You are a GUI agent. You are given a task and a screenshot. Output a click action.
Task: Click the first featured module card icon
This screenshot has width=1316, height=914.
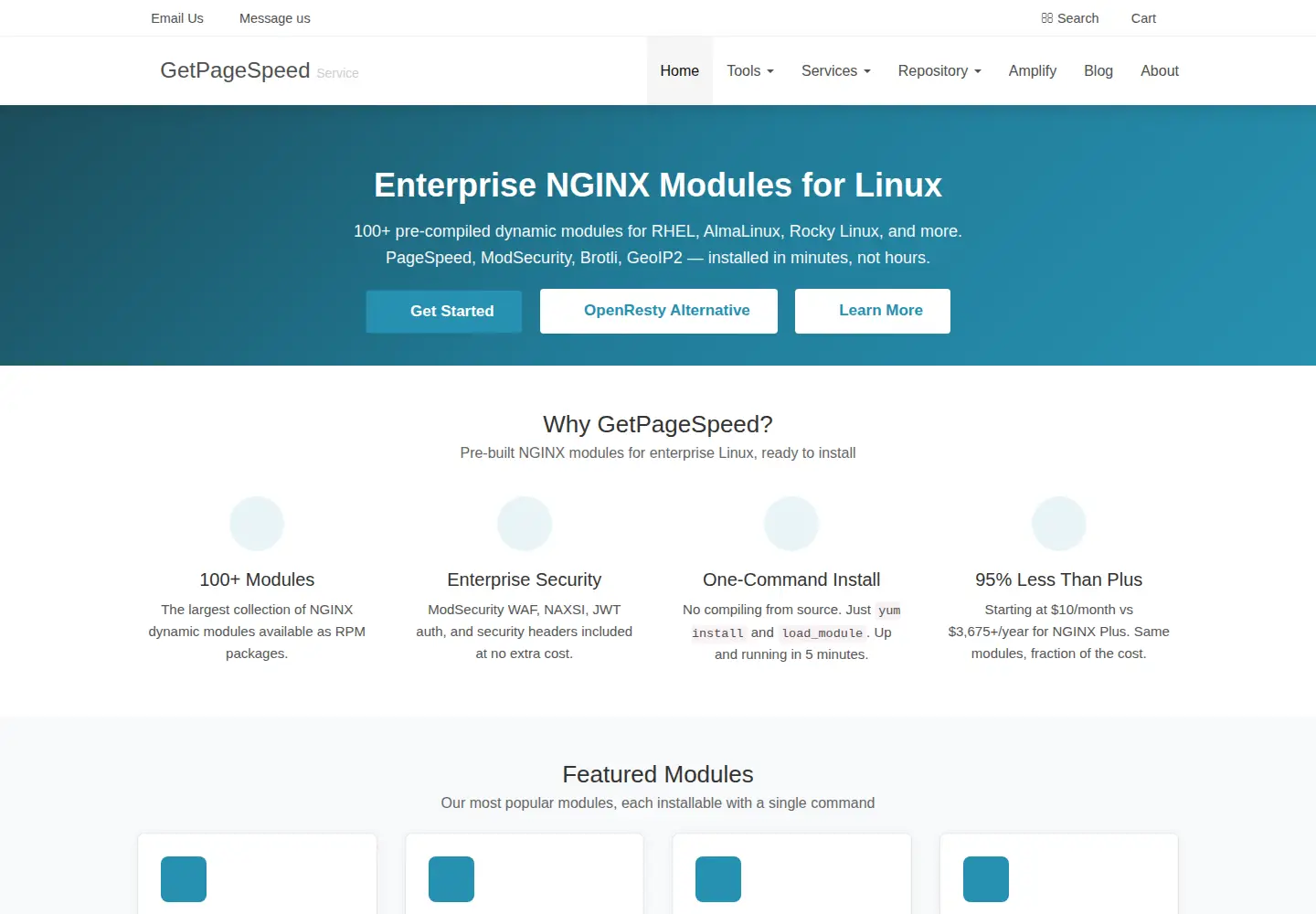184,879
